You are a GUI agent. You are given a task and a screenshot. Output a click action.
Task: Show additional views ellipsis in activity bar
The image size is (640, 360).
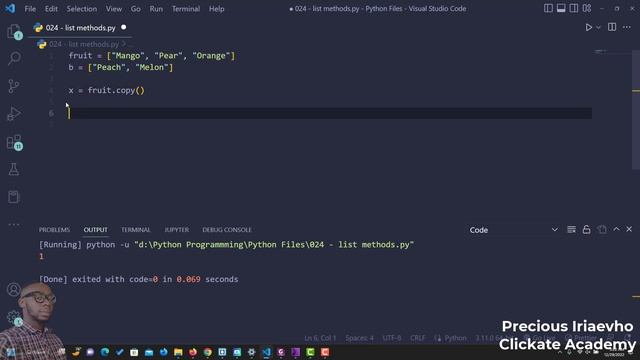14,224
